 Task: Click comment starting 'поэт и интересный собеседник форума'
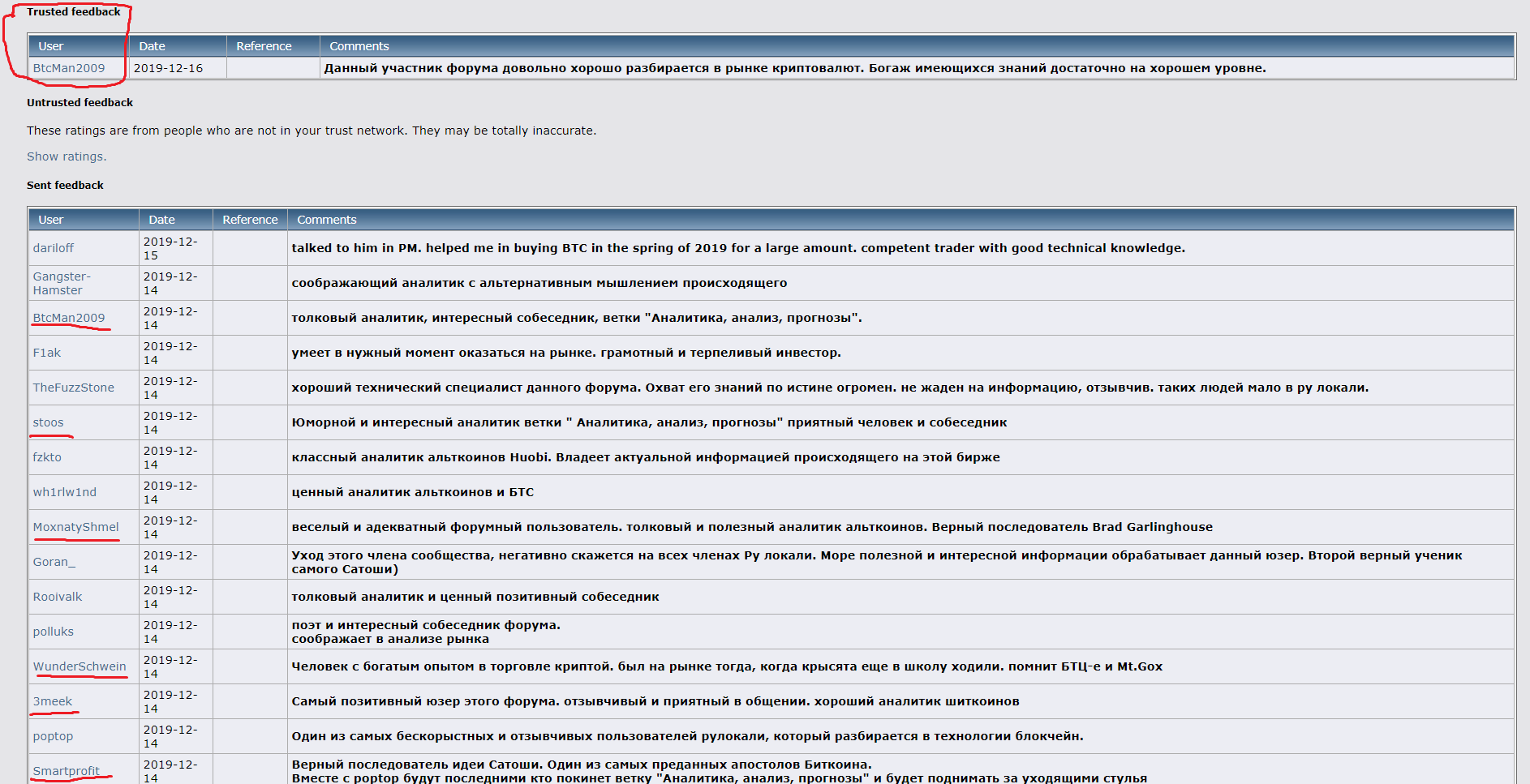[x=426, y=632]
